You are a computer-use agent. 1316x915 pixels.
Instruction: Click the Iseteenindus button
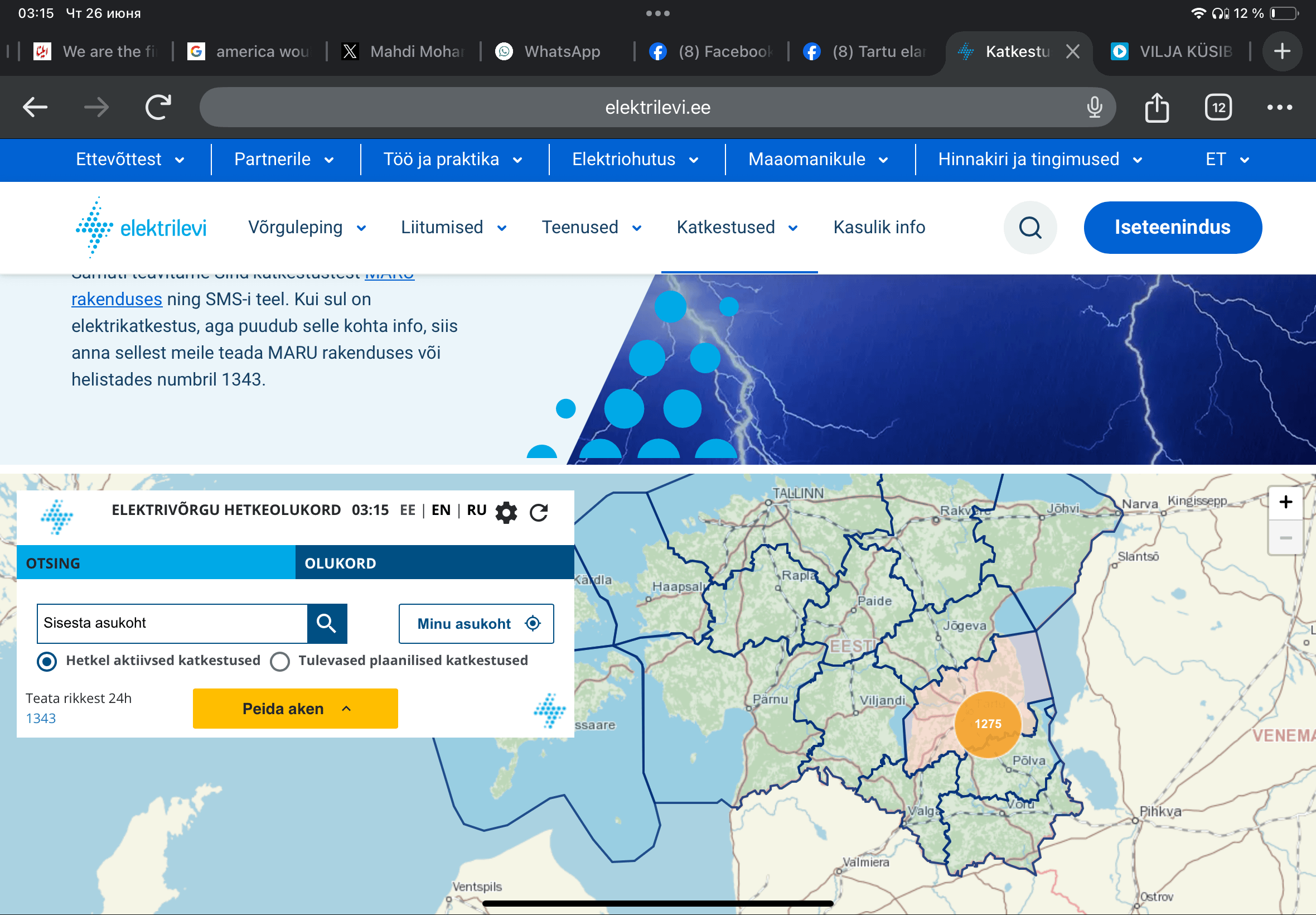(x=1172, y=228)
